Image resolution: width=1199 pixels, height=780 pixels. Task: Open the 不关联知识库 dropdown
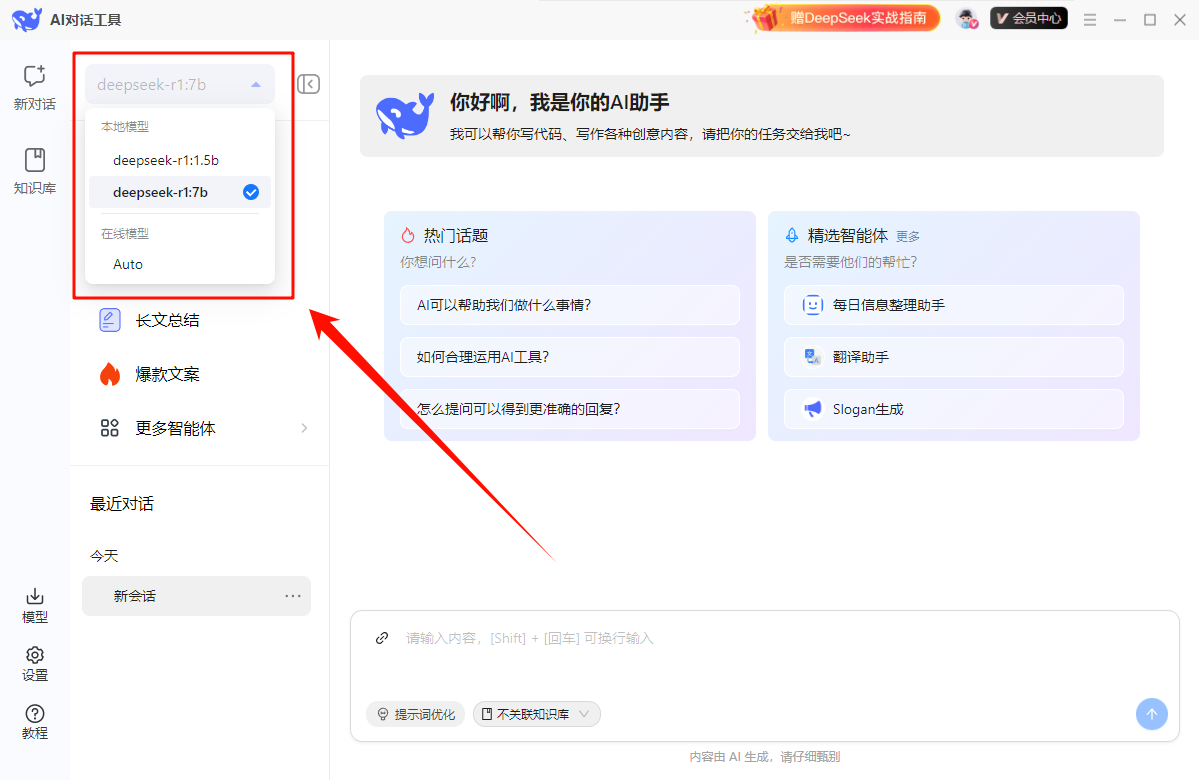(x=537, y=714)
